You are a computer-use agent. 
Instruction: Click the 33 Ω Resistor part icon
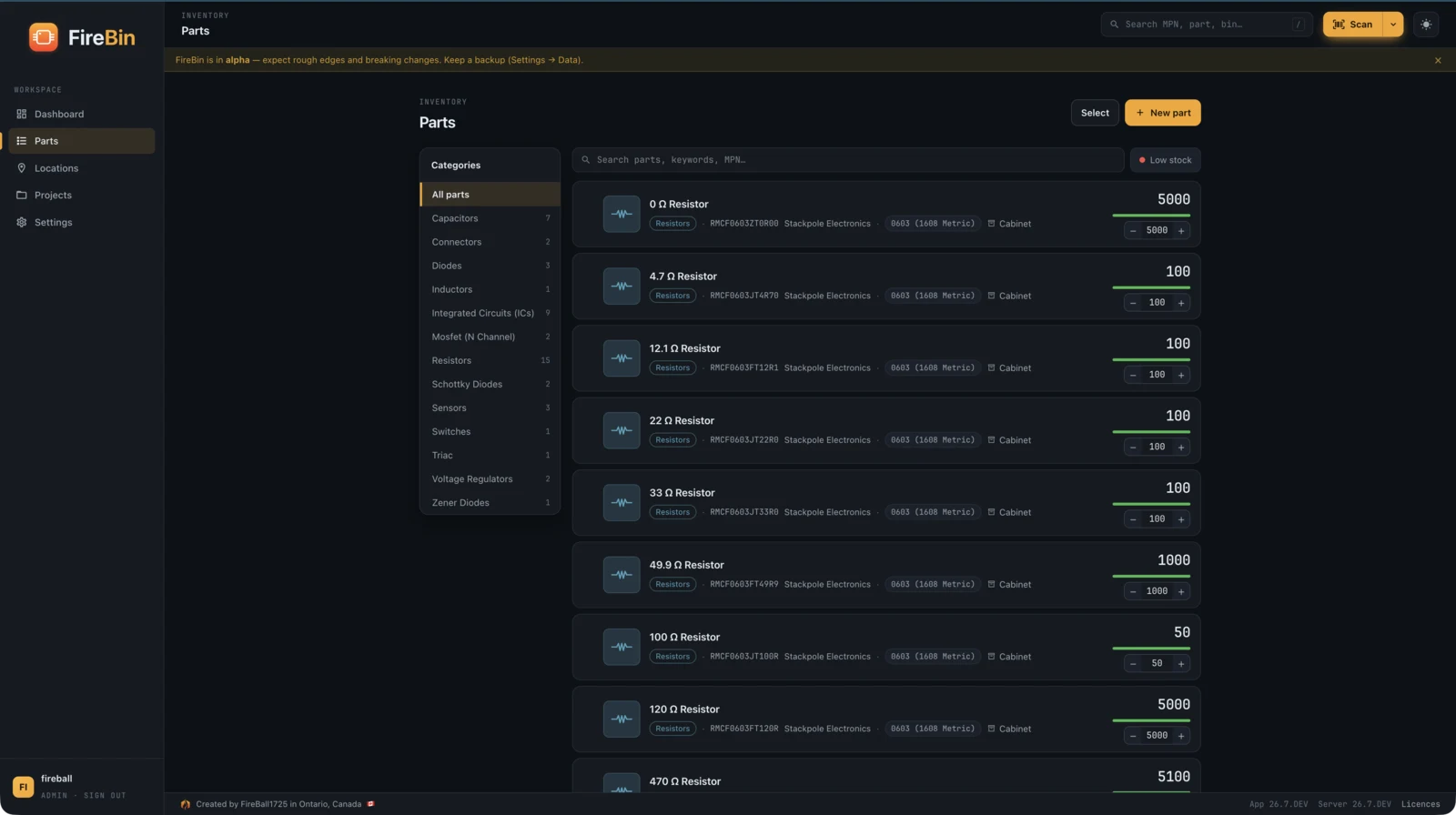click(x=622, y=502)
